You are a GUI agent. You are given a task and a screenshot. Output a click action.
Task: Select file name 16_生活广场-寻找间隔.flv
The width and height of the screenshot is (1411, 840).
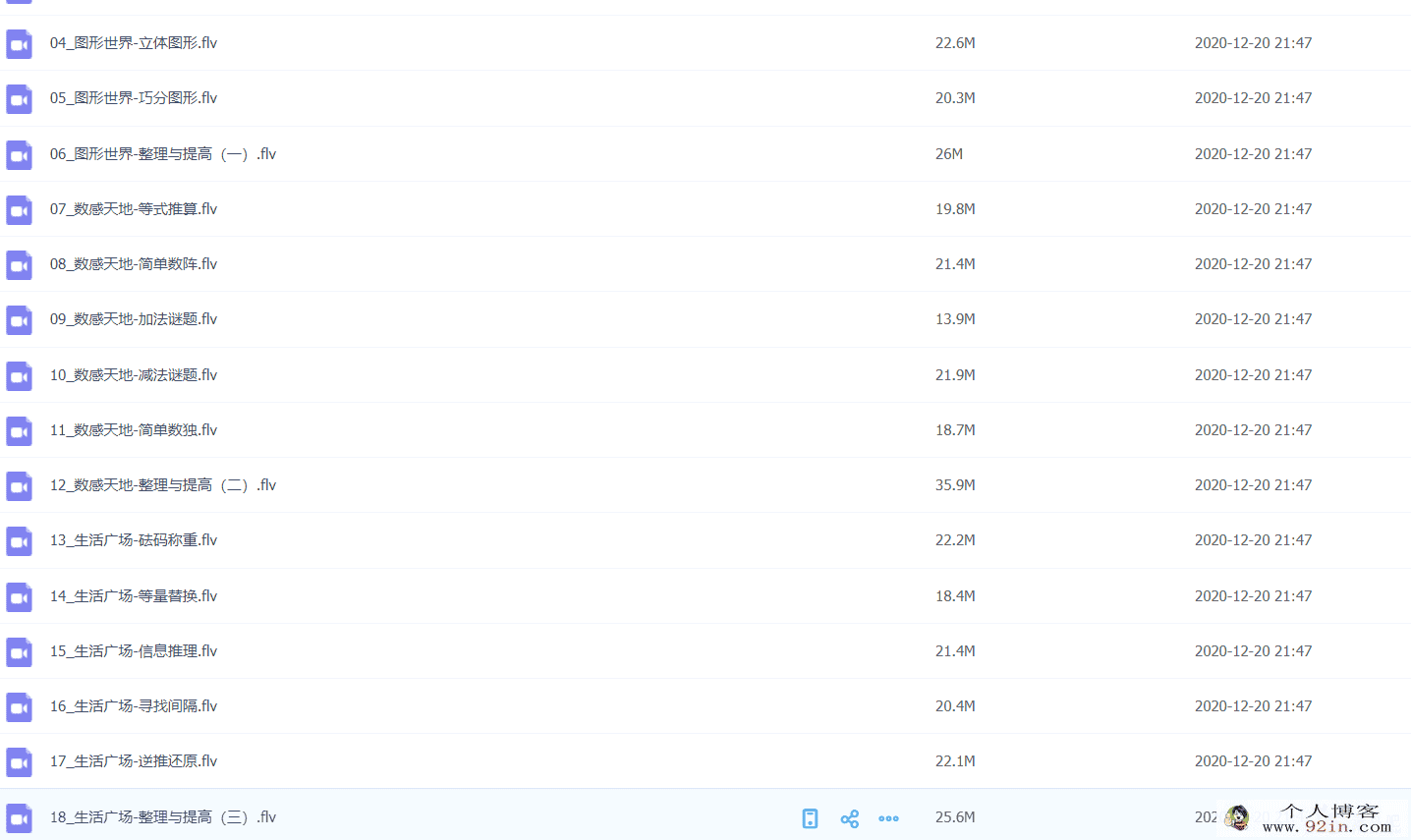[x=134, y=706]
